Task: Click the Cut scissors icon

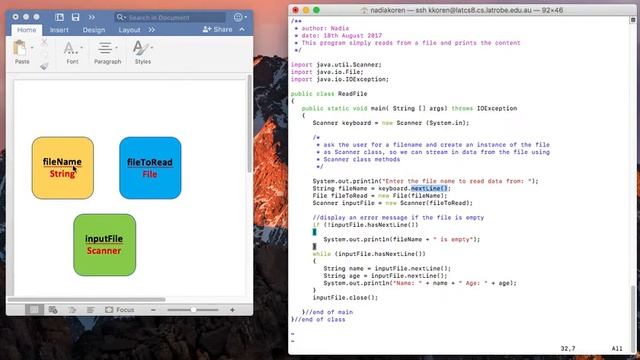Action: (x=44, y=42)
